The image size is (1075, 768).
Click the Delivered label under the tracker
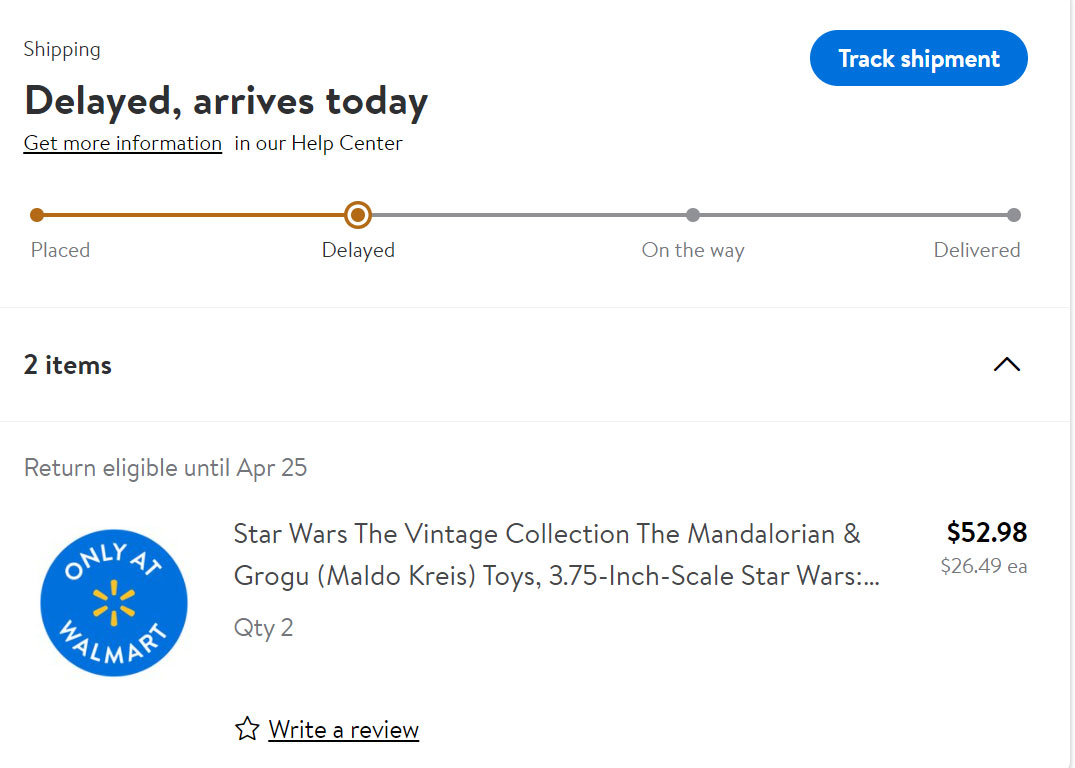[976, 250]
